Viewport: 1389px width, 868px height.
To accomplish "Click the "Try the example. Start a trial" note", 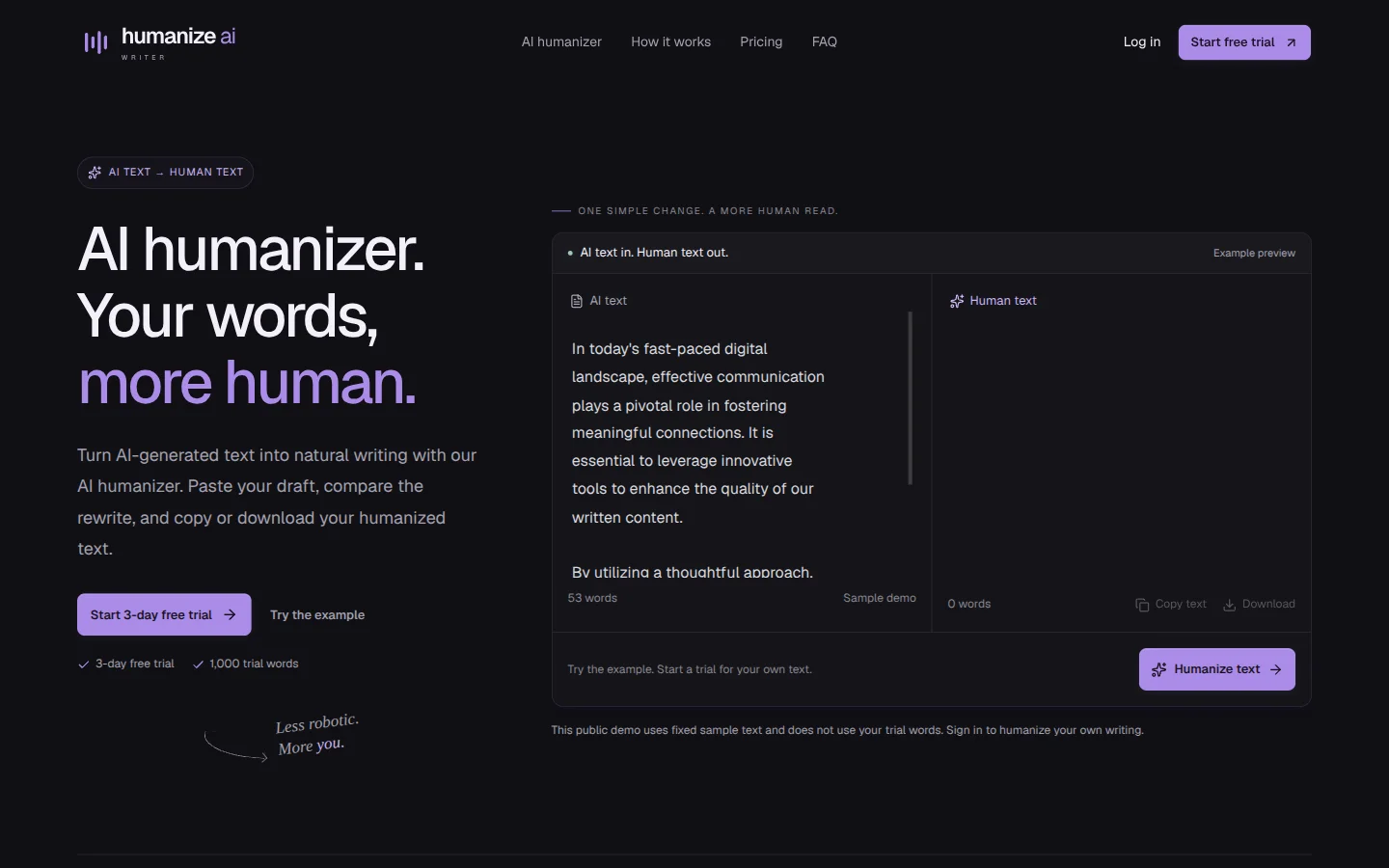I will [x=690, y=669].
